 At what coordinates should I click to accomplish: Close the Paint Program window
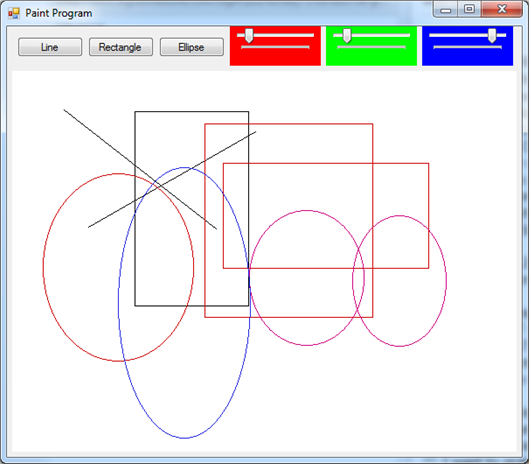coord(502,9)
